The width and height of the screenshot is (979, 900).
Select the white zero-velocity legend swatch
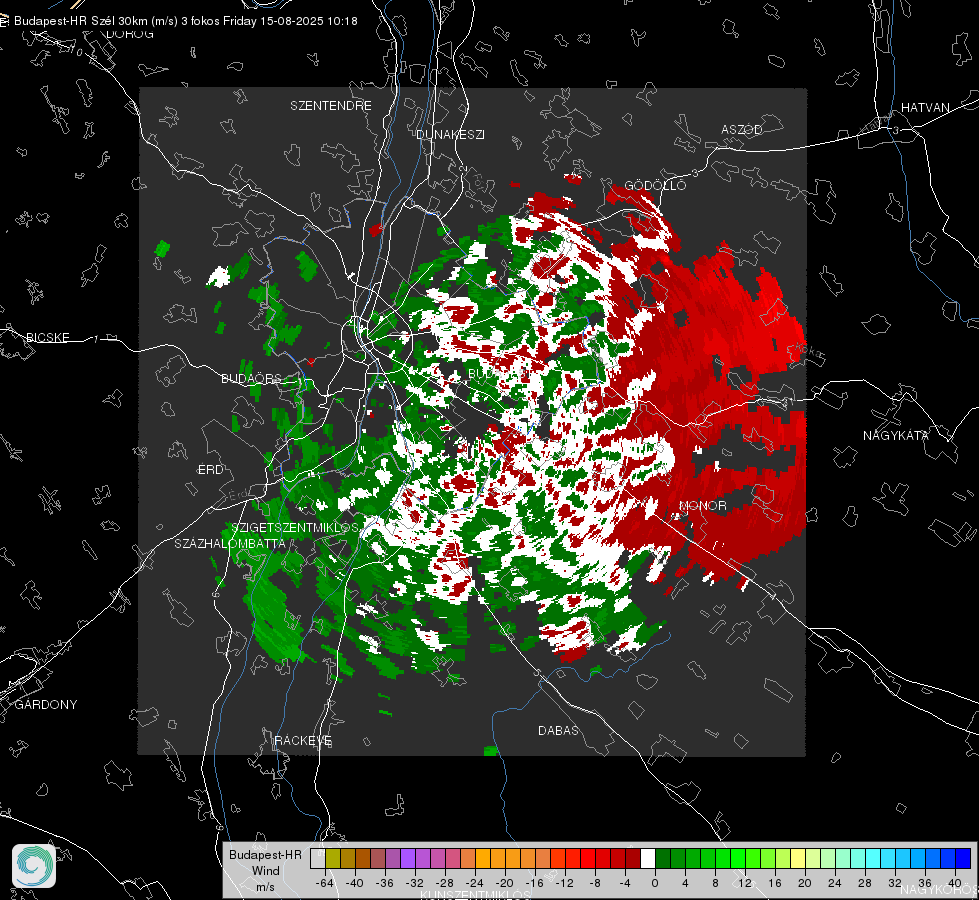click(648, 858)
